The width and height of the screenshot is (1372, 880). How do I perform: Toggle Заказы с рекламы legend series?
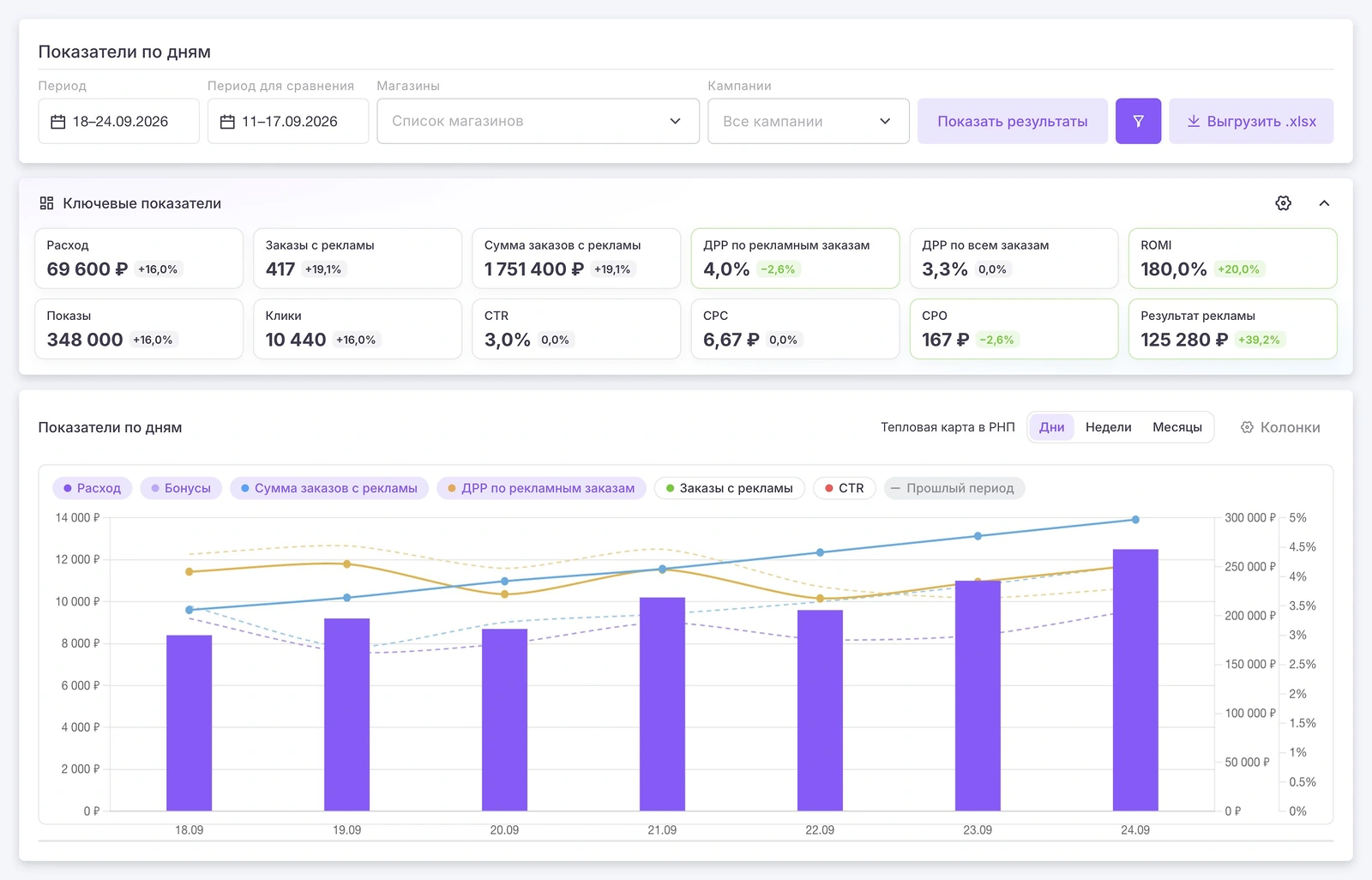(x=729, y=488)
